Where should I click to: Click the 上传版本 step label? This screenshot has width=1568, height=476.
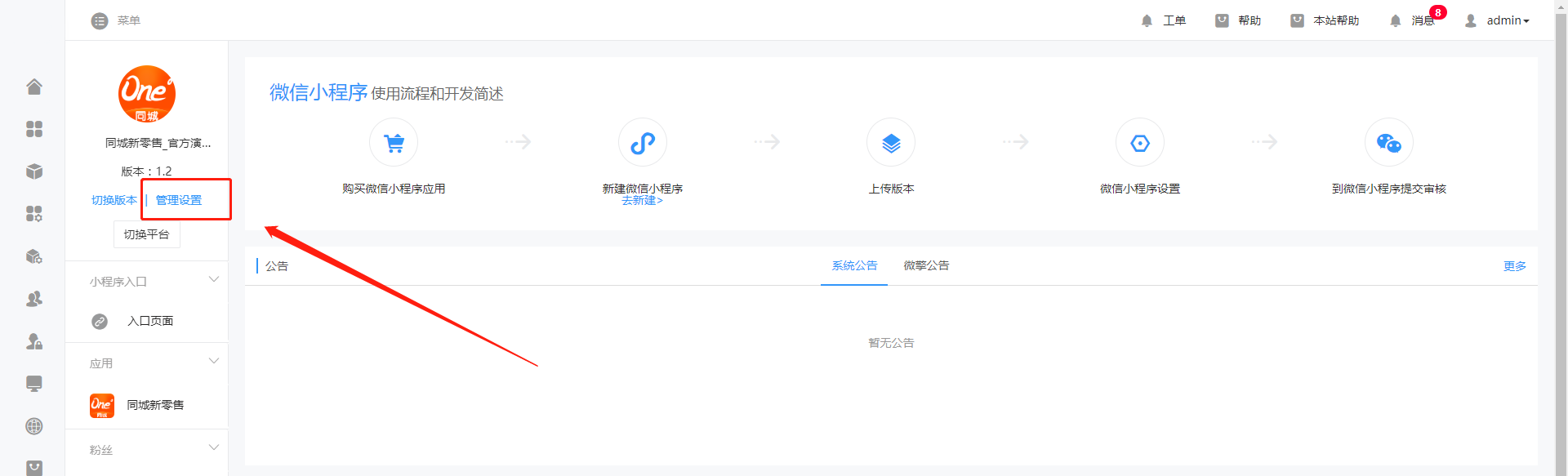(x=891, y=189)
